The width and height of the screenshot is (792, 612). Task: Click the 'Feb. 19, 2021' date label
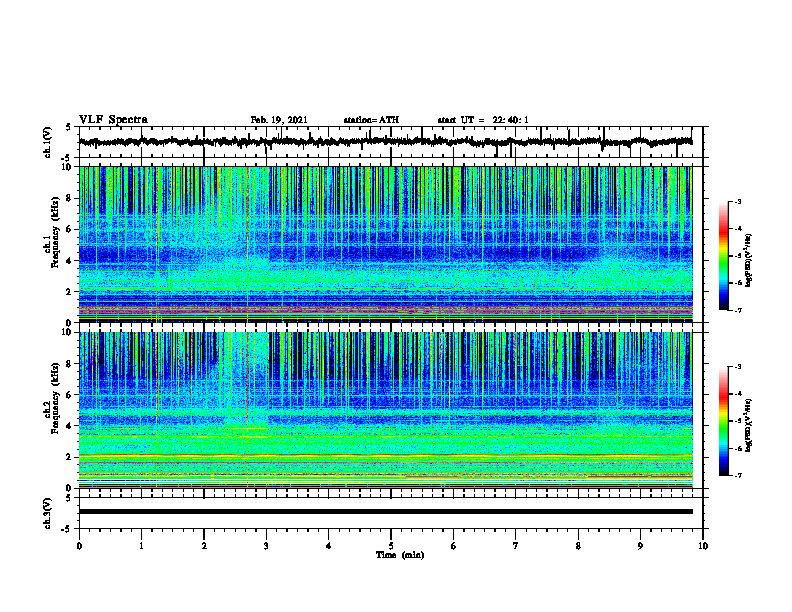pyautogui.click(x=279, y=120)
